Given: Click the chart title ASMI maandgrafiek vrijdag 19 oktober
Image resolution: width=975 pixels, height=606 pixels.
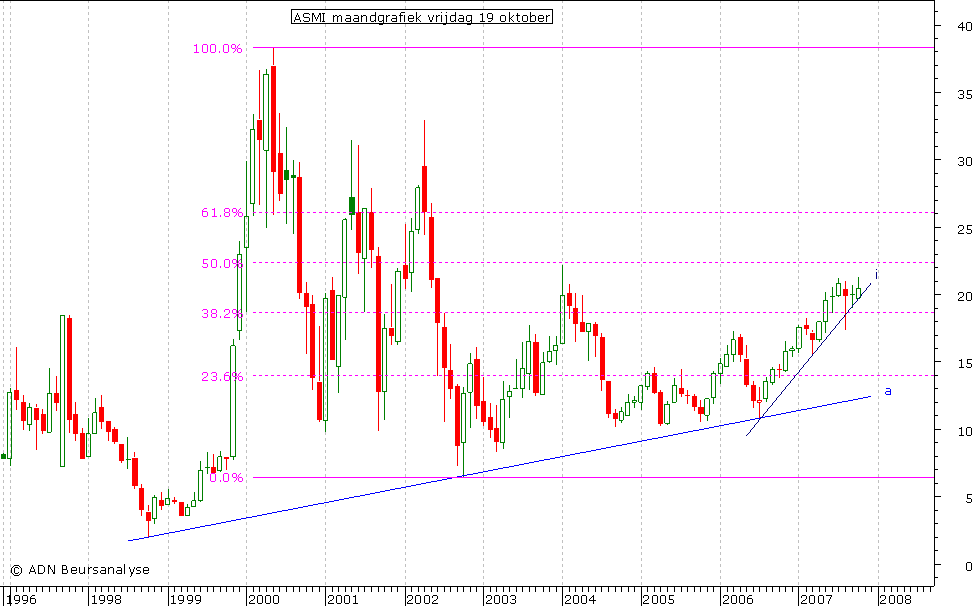Looking at the screenshot, I should (x=422, y=17).
